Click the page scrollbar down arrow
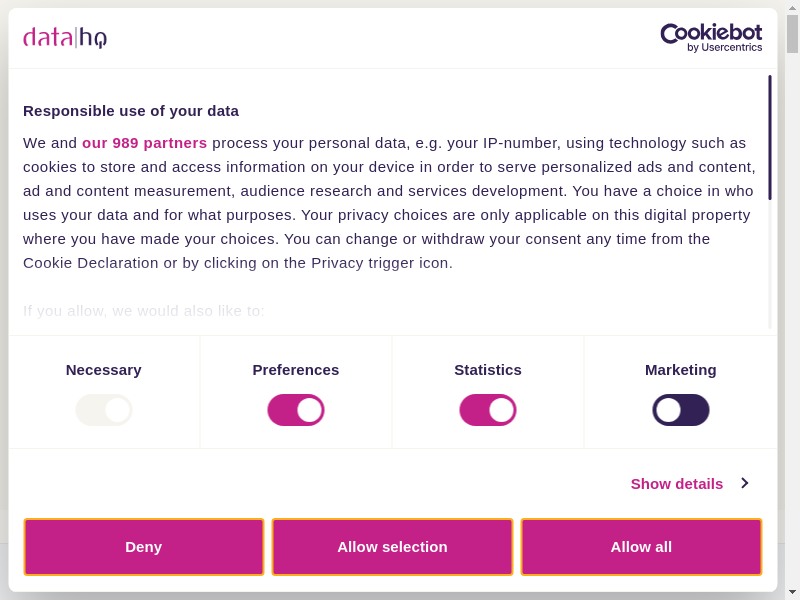Screen dimensions: 800x600 tap(792, 592)
